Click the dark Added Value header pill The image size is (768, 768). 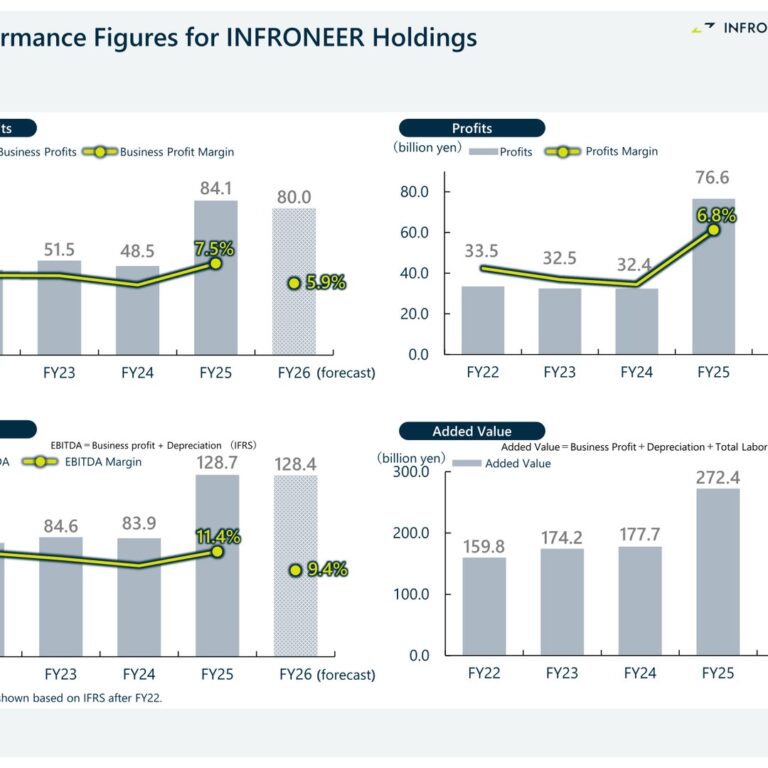pos(472,431)
